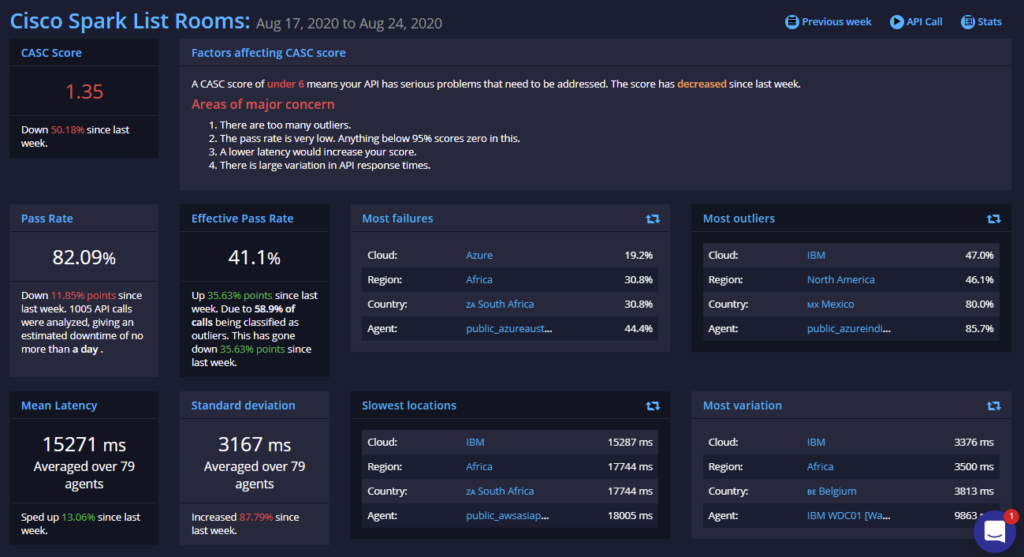Open the API Call link

click(x=924, y=22)
